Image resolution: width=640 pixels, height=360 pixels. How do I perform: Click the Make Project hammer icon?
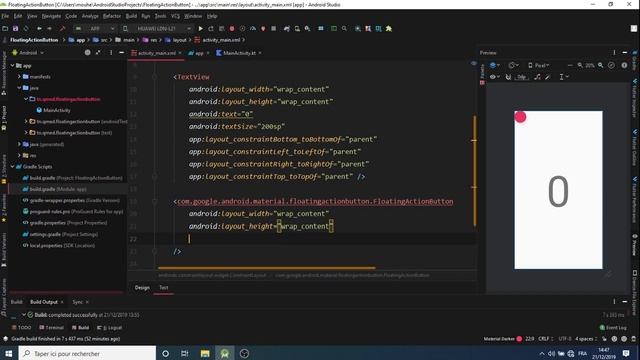62,29
